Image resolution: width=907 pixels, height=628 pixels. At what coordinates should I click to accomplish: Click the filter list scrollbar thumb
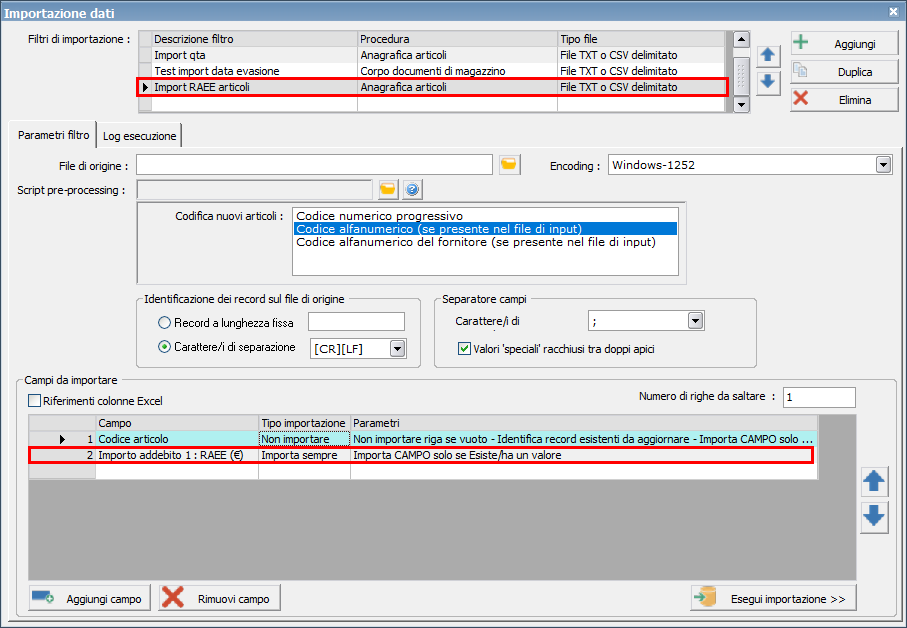pyautogui.click(x=741, y=74)
